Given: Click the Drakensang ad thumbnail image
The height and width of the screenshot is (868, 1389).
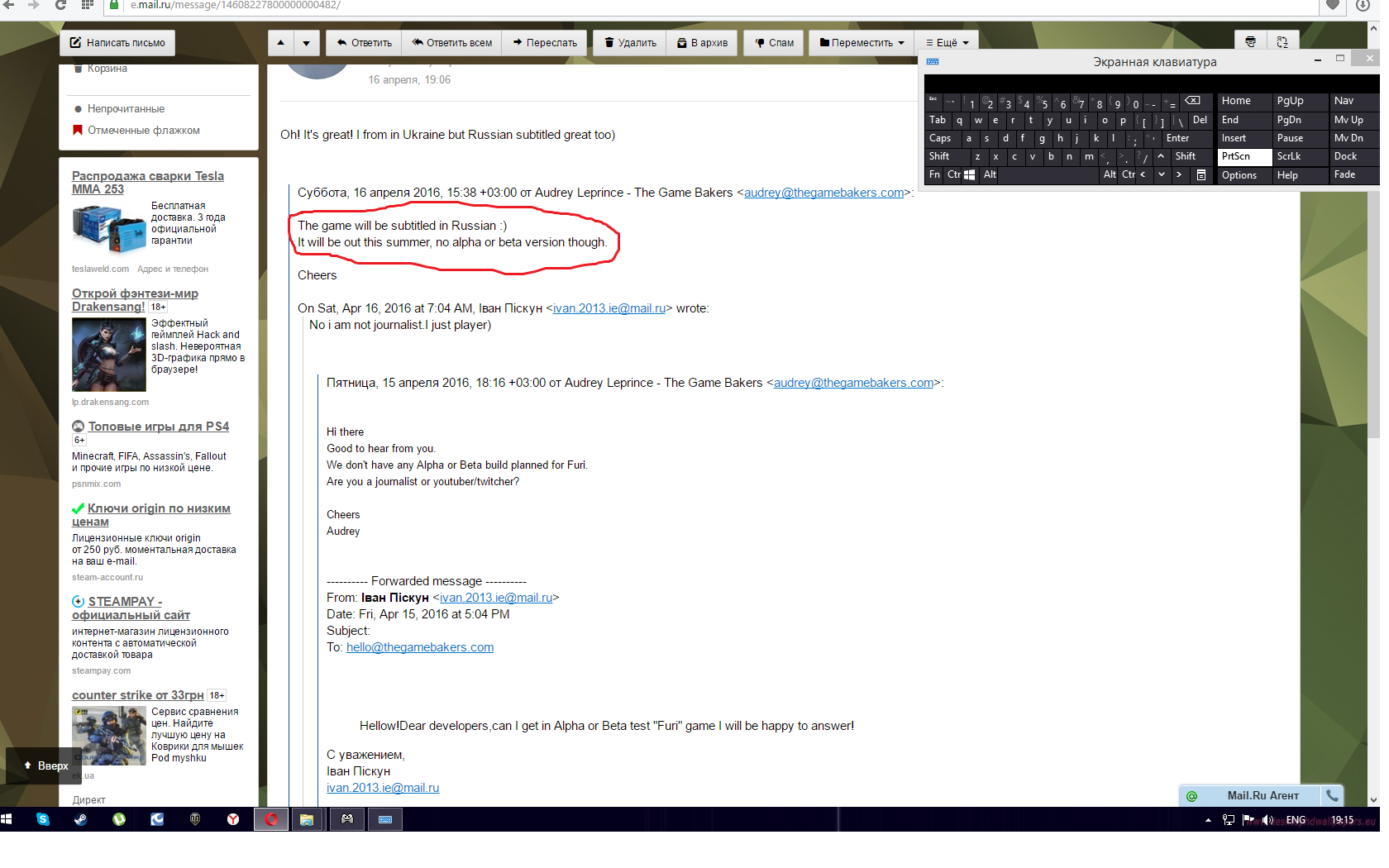Looking at the screenshot, I should 108,355.
